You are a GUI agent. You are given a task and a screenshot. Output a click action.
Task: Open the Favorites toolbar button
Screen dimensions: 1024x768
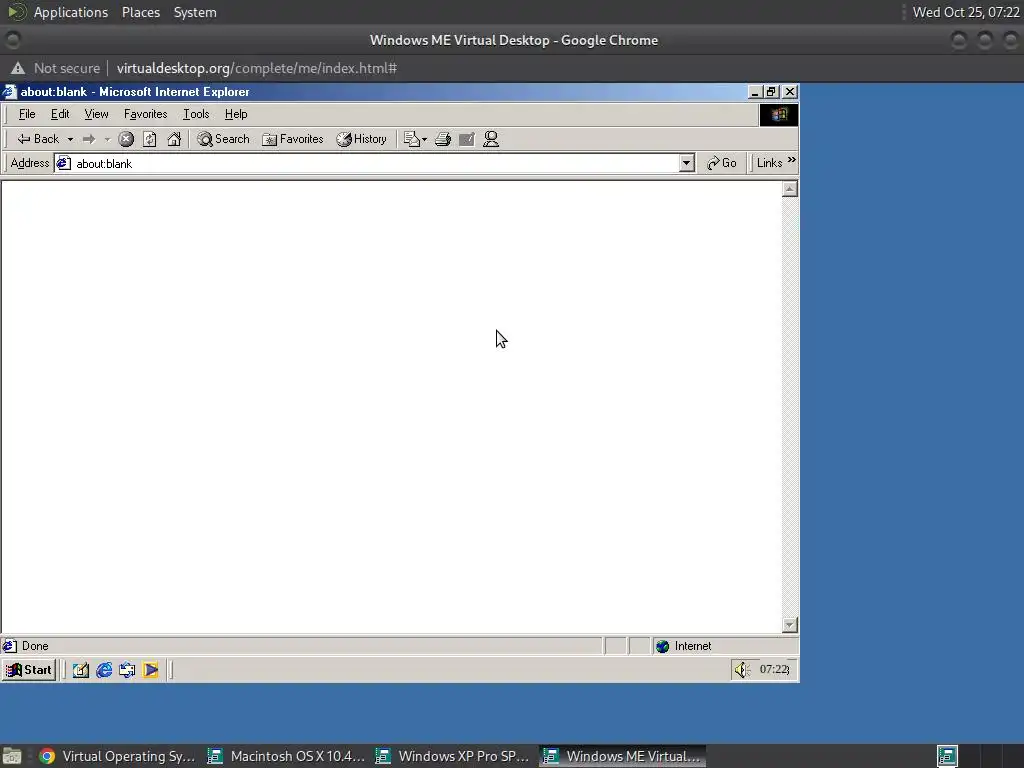(293, 139)
